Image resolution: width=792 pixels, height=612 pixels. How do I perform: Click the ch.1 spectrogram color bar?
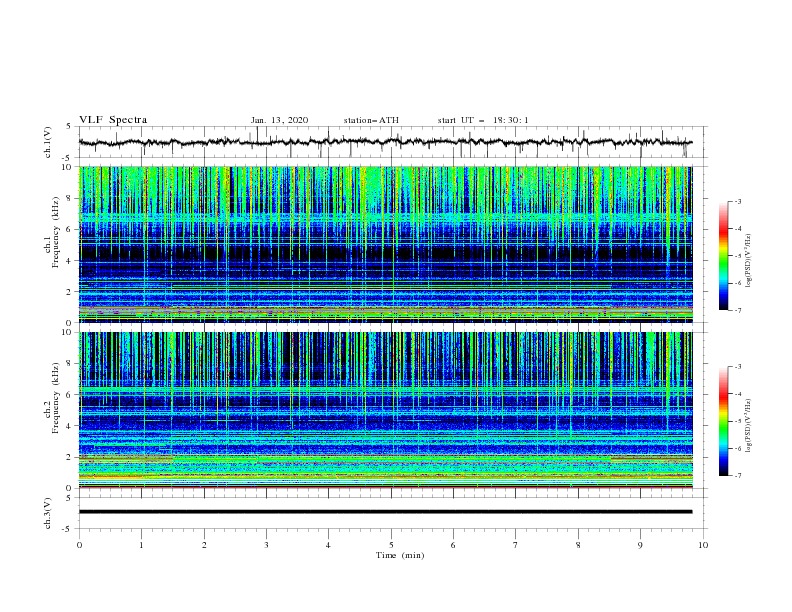pyautogui.click(x=724, y=255)
